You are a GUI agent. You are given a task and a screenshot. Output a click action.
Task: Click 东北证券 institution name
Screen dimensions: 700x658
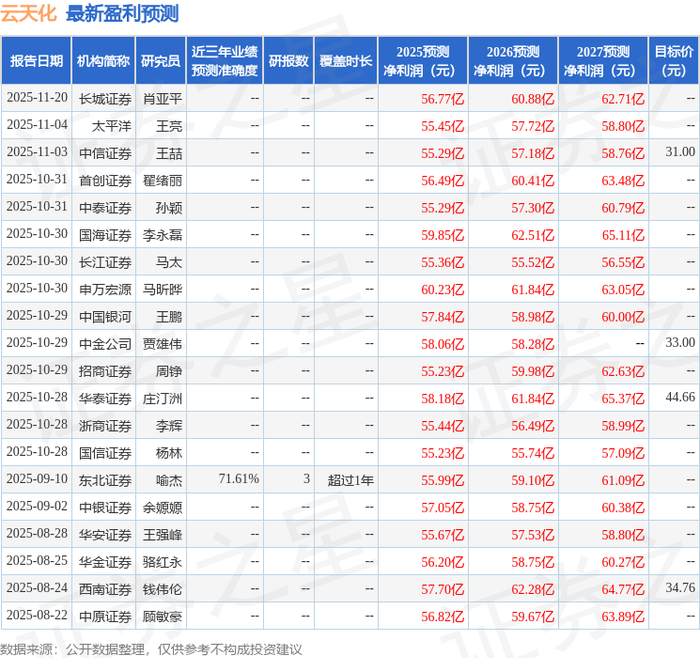coord(105,480)
